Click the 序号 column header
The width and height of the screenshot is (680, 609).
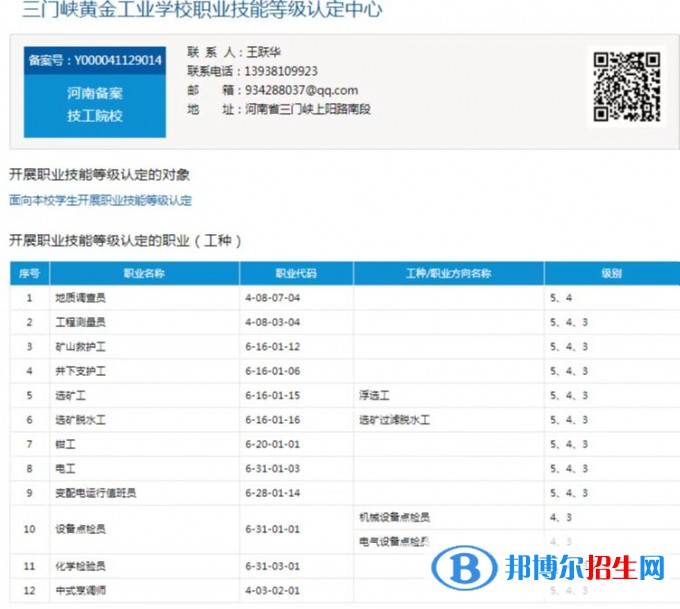[x=29, y=273]
